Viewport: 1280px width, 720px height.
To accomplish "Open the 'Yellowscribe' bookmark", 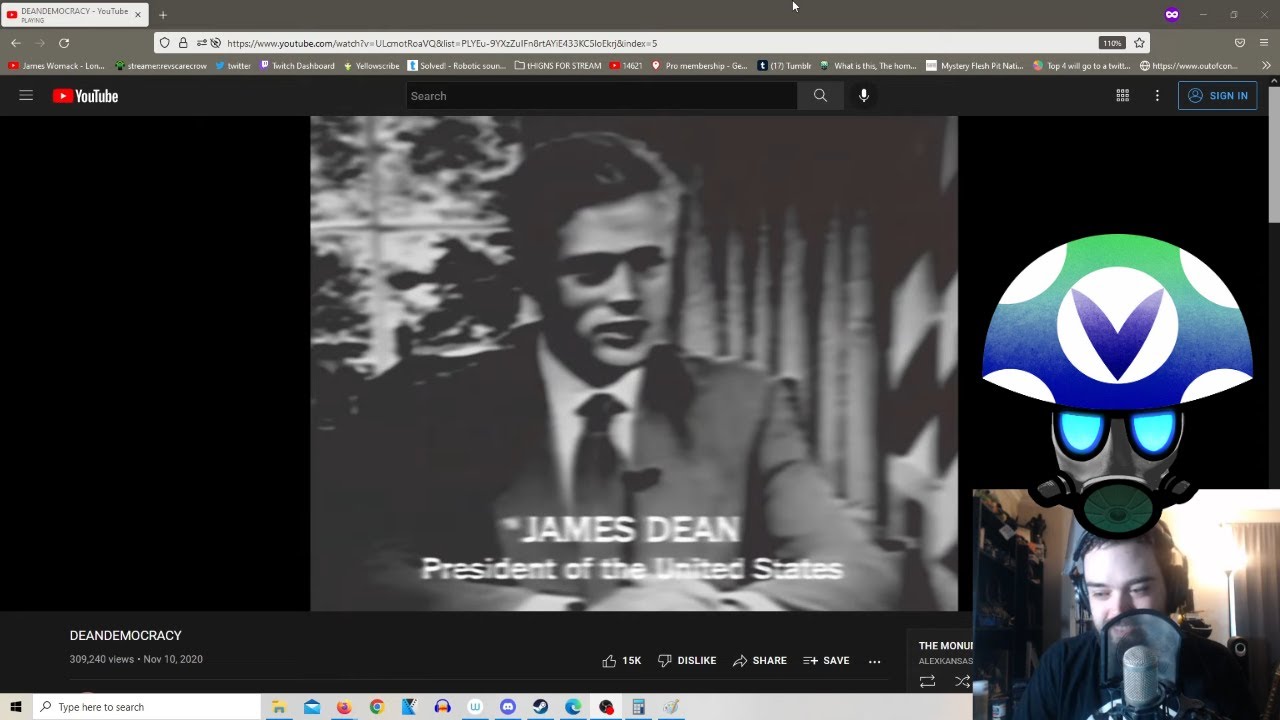I will [x=371, y=66].
